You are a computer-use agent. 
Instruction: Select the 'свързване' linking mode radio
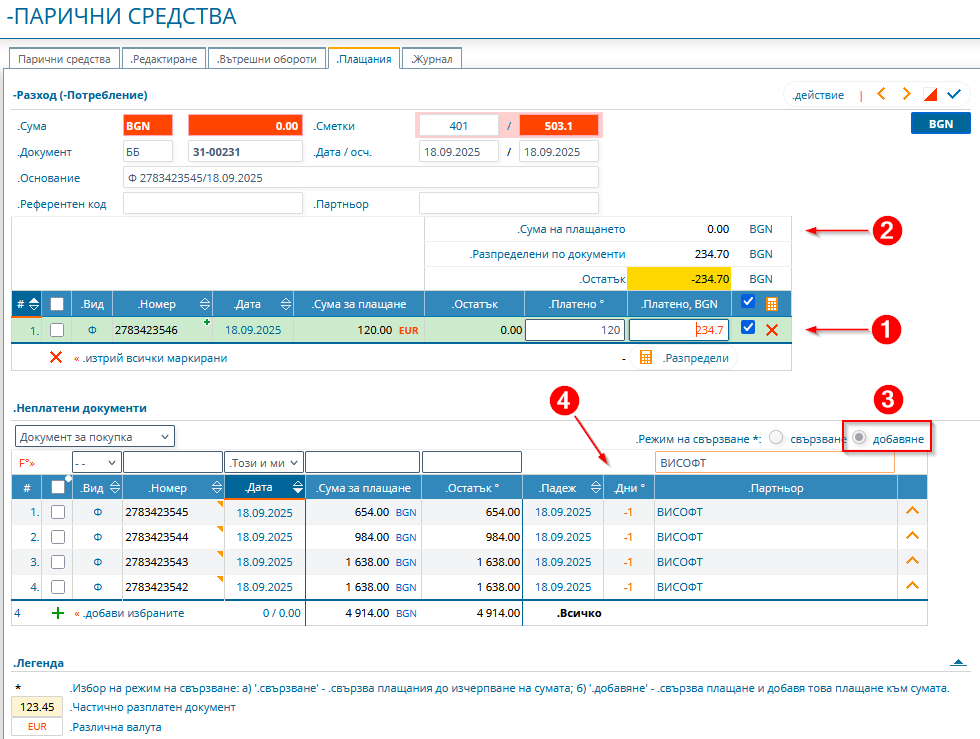pos(776,439)
